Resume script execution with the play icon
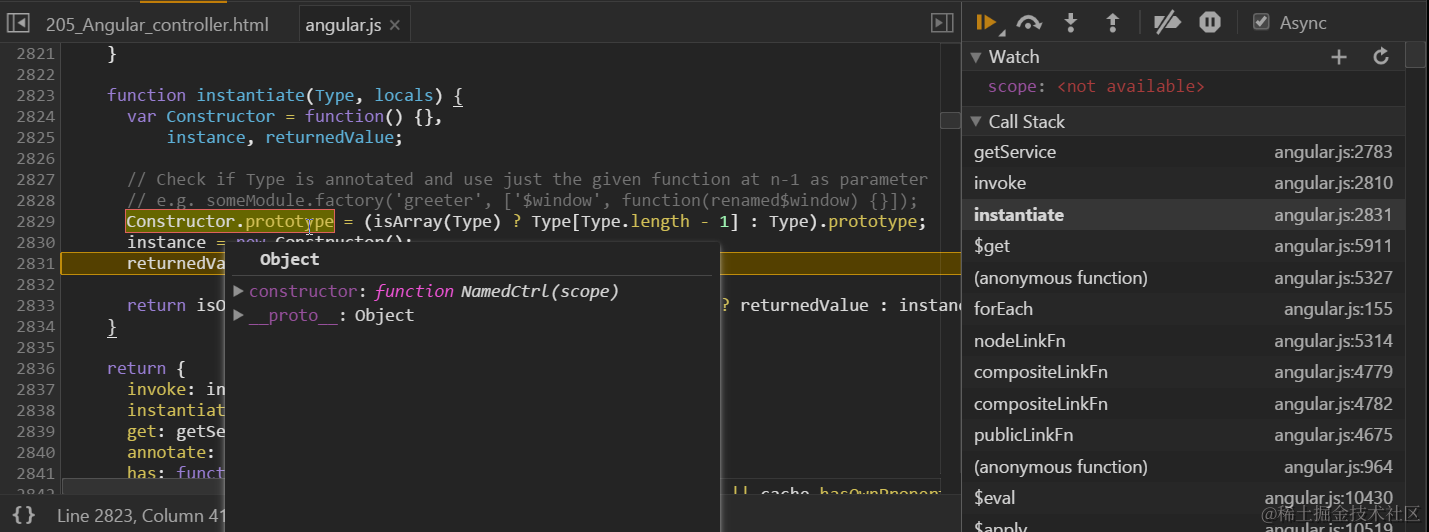 click(986, 22)
